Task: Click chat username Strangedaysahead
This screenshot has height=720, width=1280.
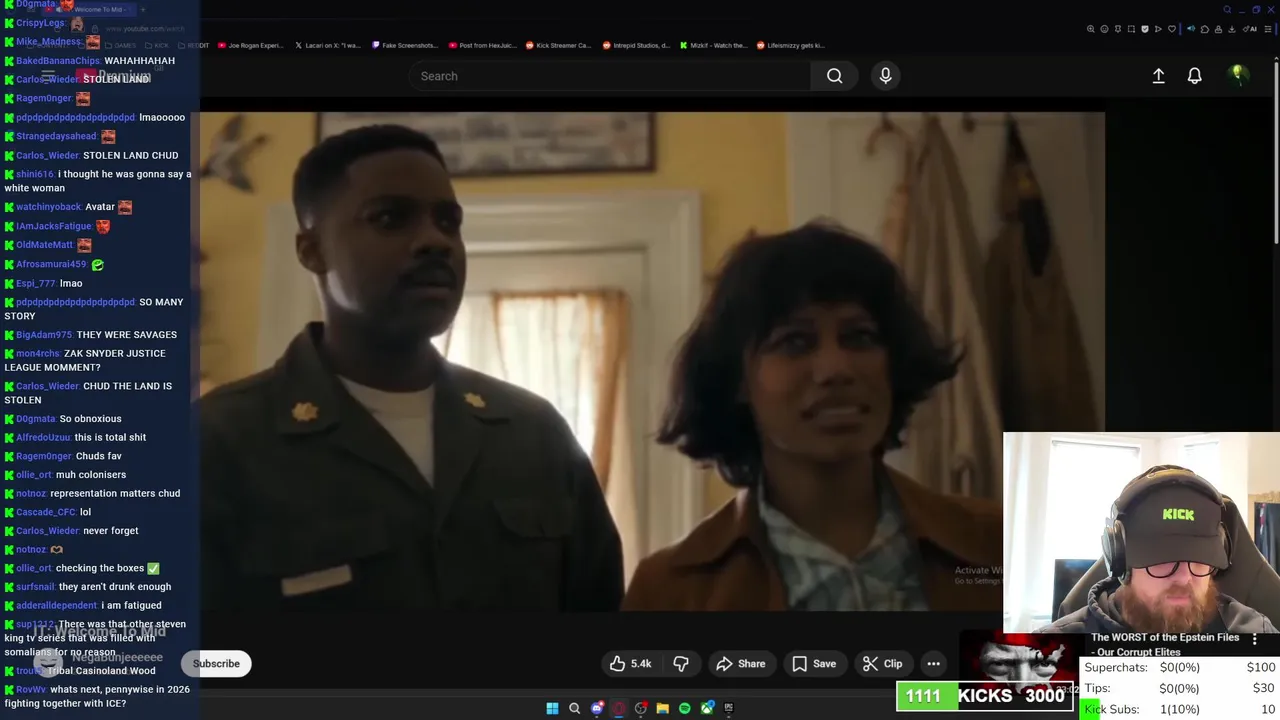Action: point(56,136)
